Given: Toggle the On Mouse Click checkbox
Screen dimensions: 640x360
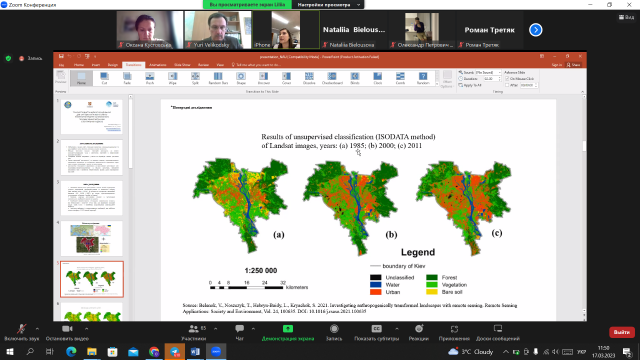Looking at the screenshot, I should 507,78.
